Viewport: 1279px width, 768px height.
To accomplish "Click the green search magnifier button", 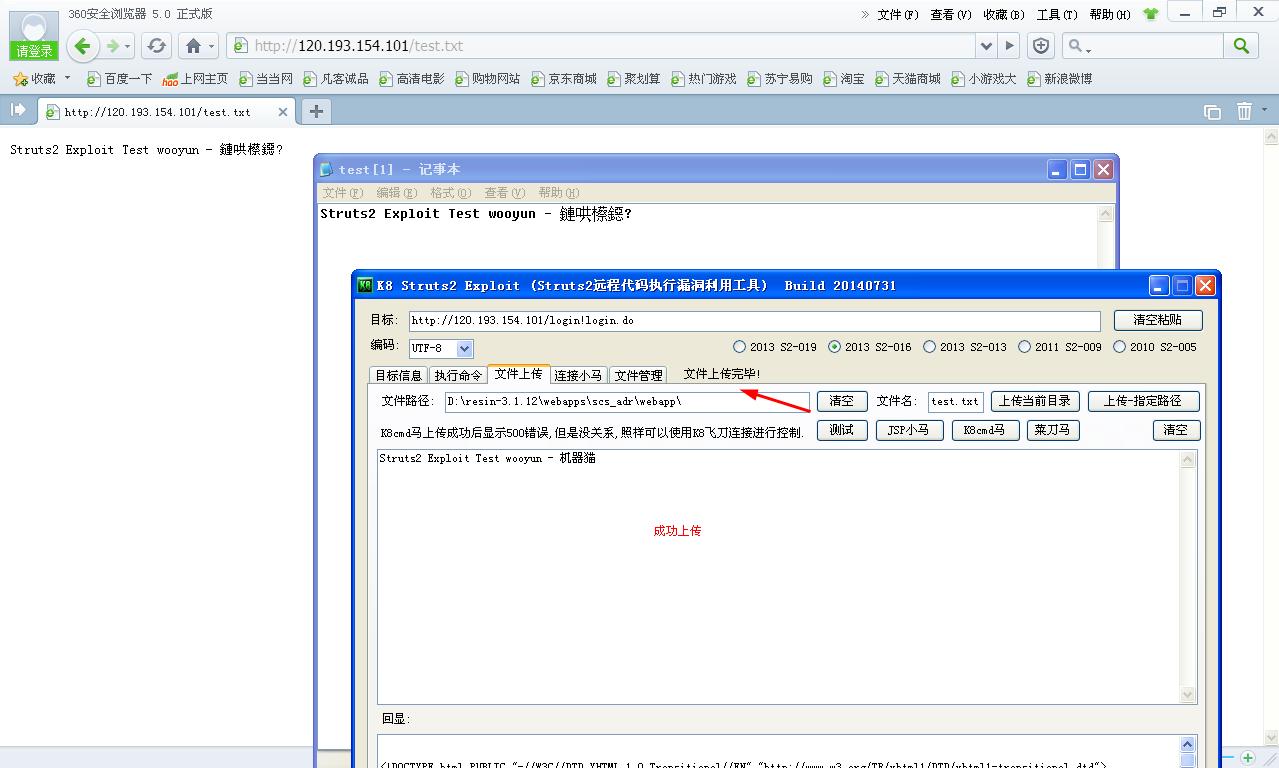I will click(1241, 46).
